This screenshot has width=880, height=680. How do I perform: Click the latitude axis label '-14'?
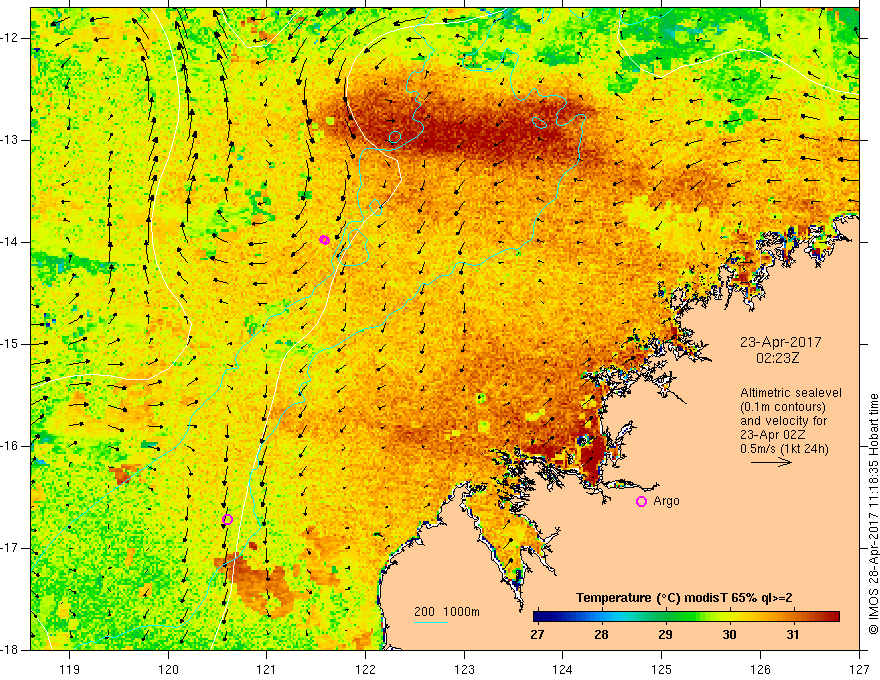pyautogui.click(x=11, y=242)
